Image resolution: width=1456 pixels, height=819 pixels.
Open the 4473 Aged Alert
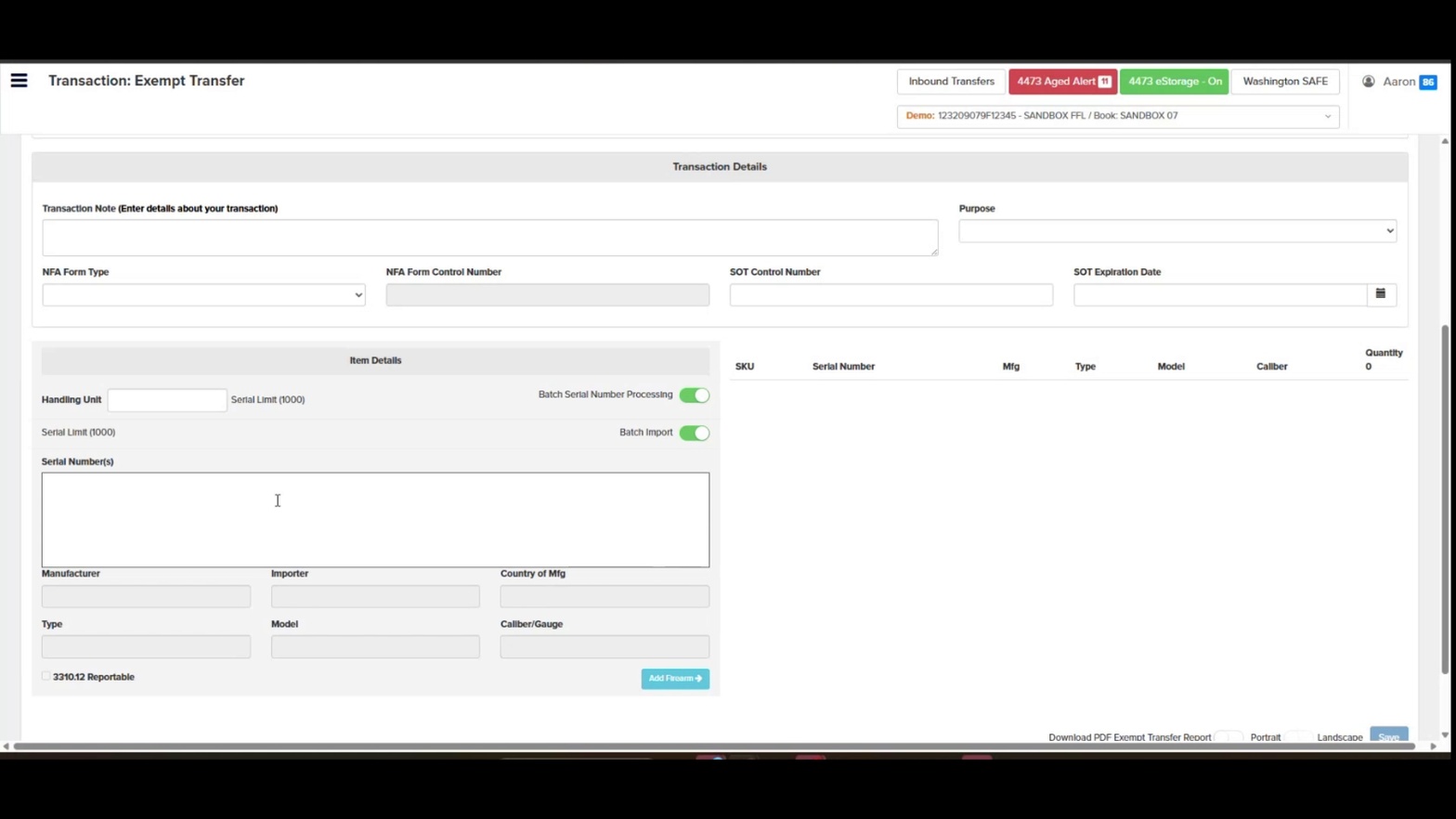coord(1062,82)
